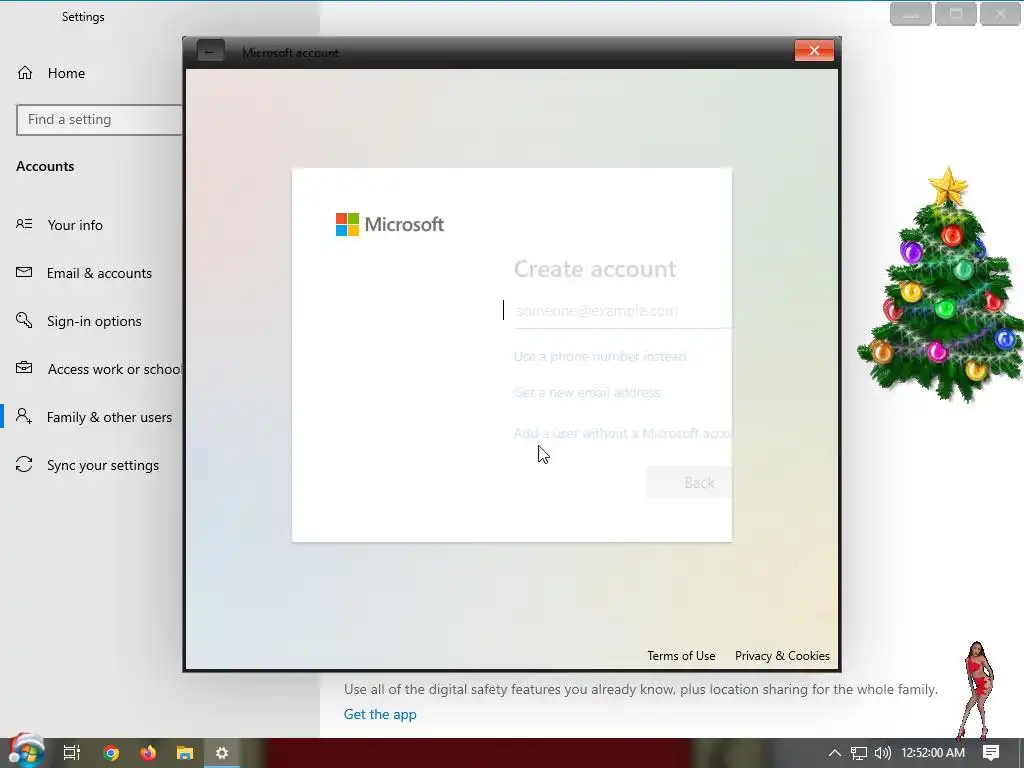Screen dimensions: 1024x768
Task: Click Get the app link
Action: [379, 714]
